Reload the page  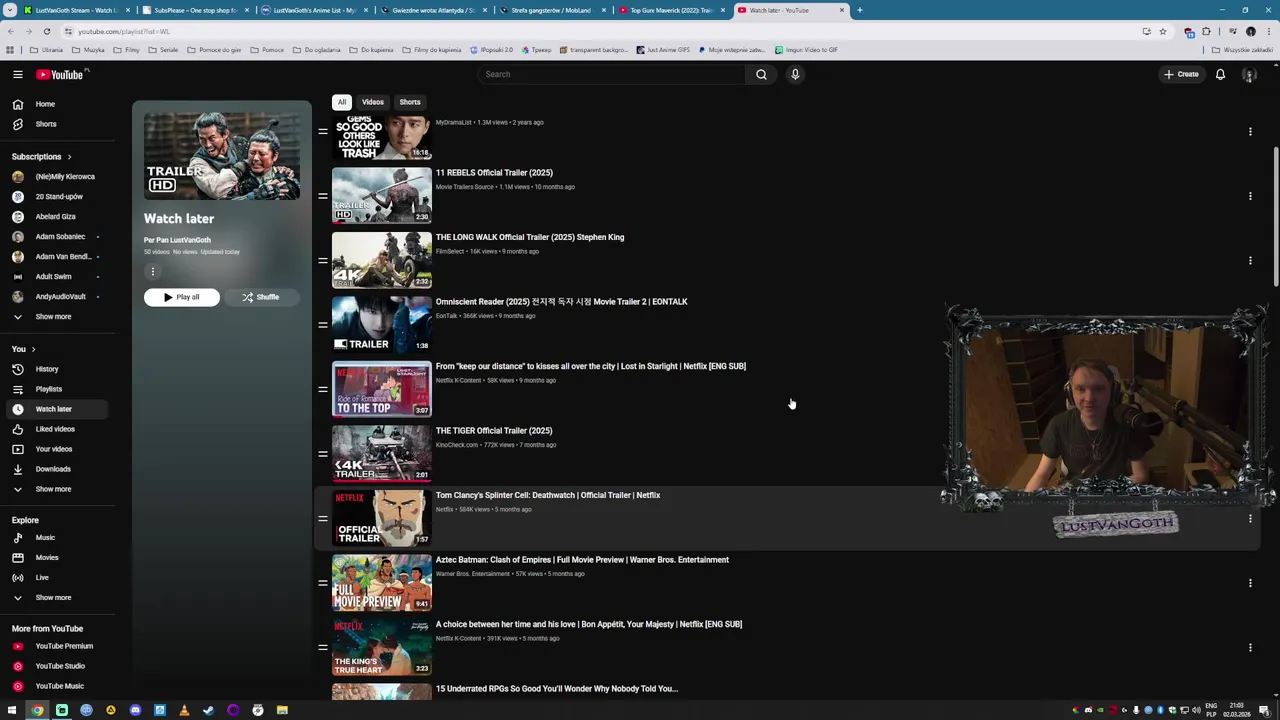point(46,31)
